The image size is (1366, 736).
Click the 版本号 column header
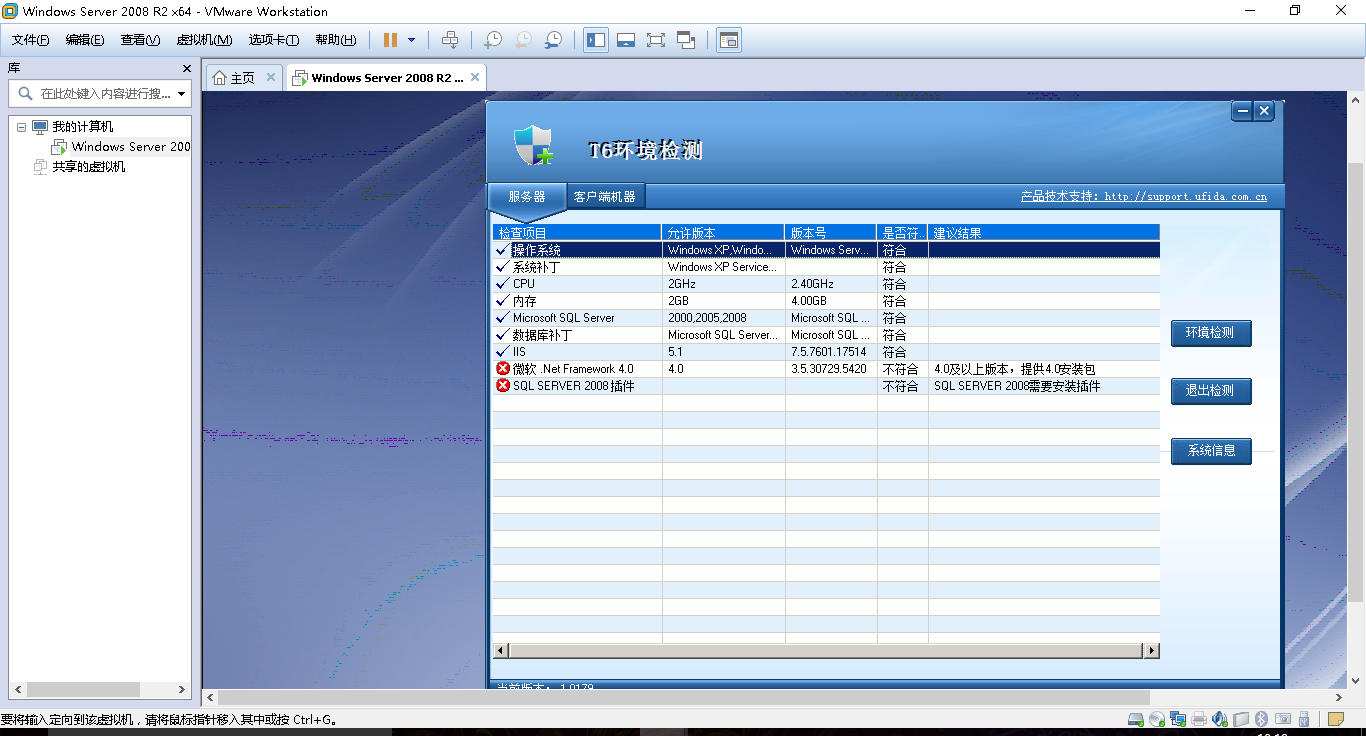point(830,233)
